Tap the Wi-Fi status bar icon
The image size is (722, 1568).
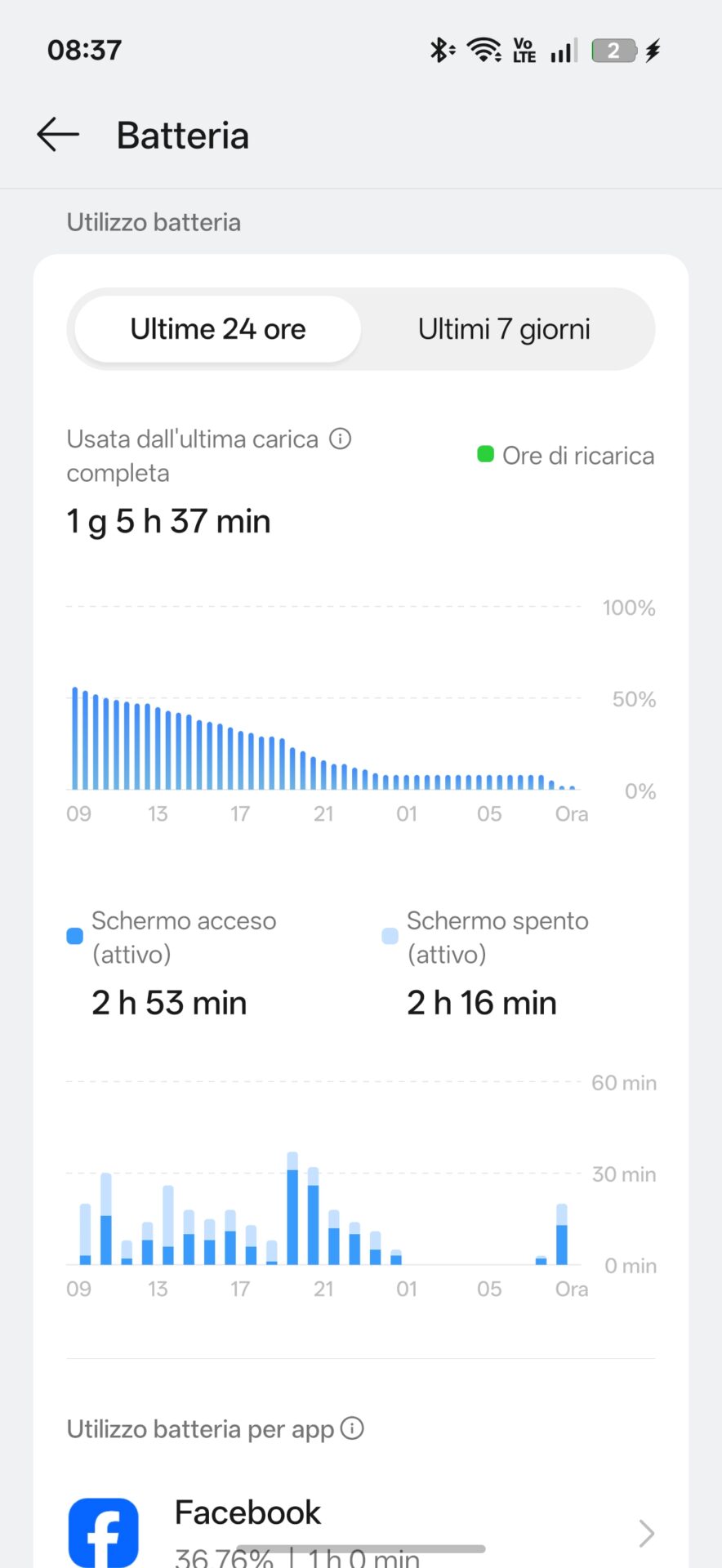point(484,51)
